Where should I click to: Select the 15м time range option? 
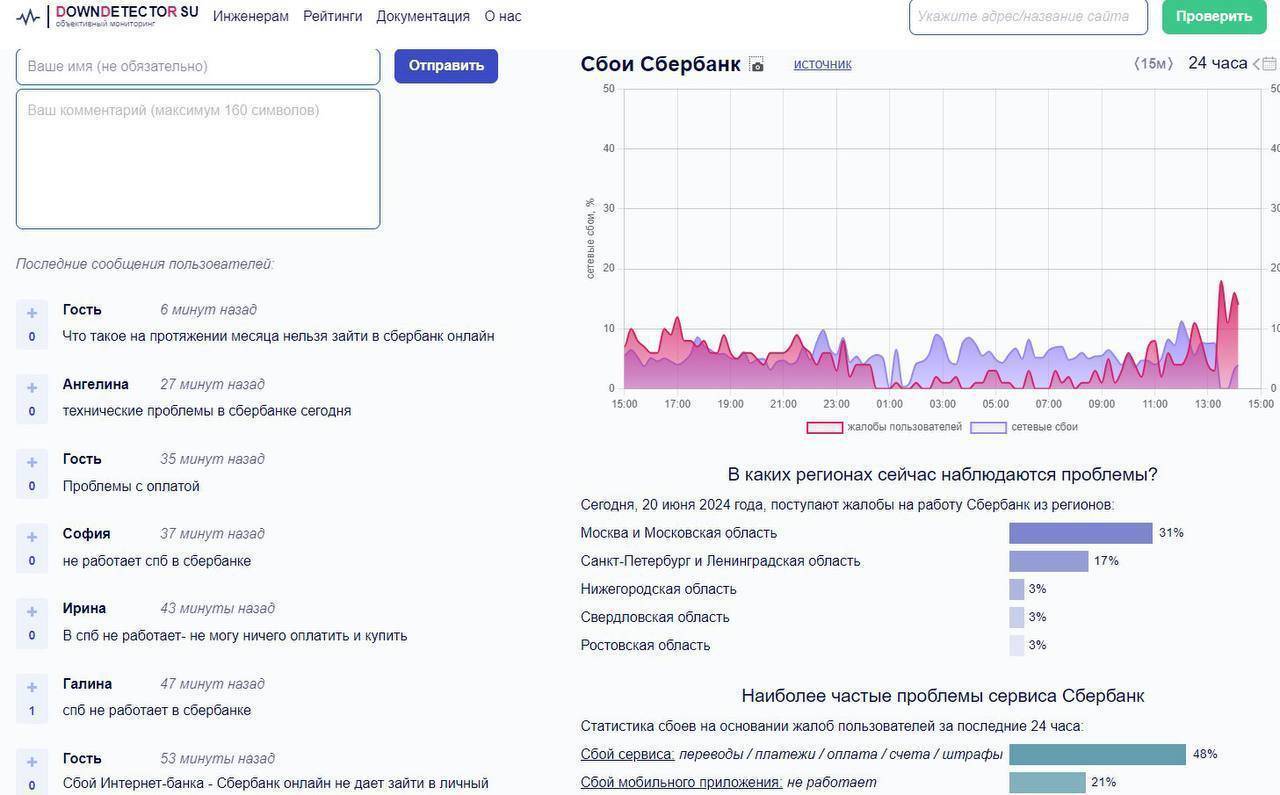point(1153,63)
